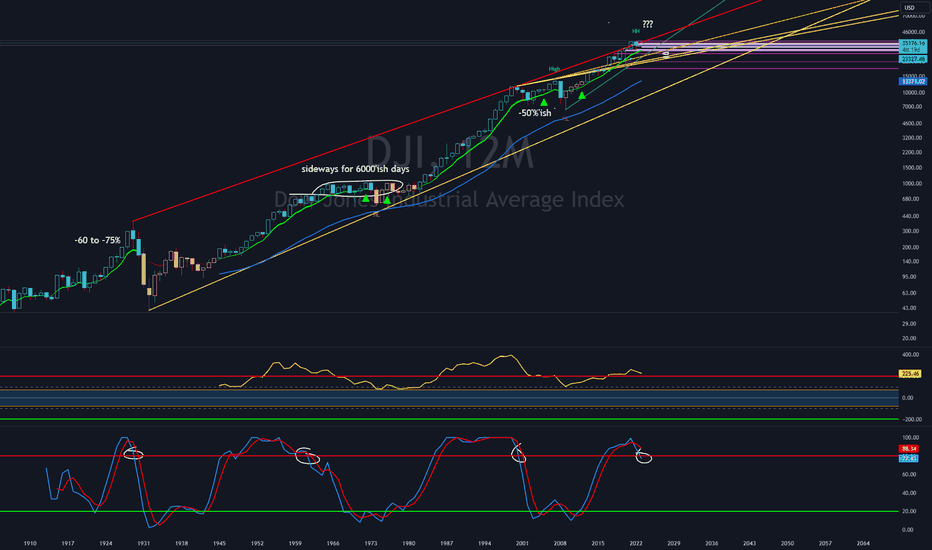
Task: Click the 400.00 indicator axis tick
Action: (911, 355)
